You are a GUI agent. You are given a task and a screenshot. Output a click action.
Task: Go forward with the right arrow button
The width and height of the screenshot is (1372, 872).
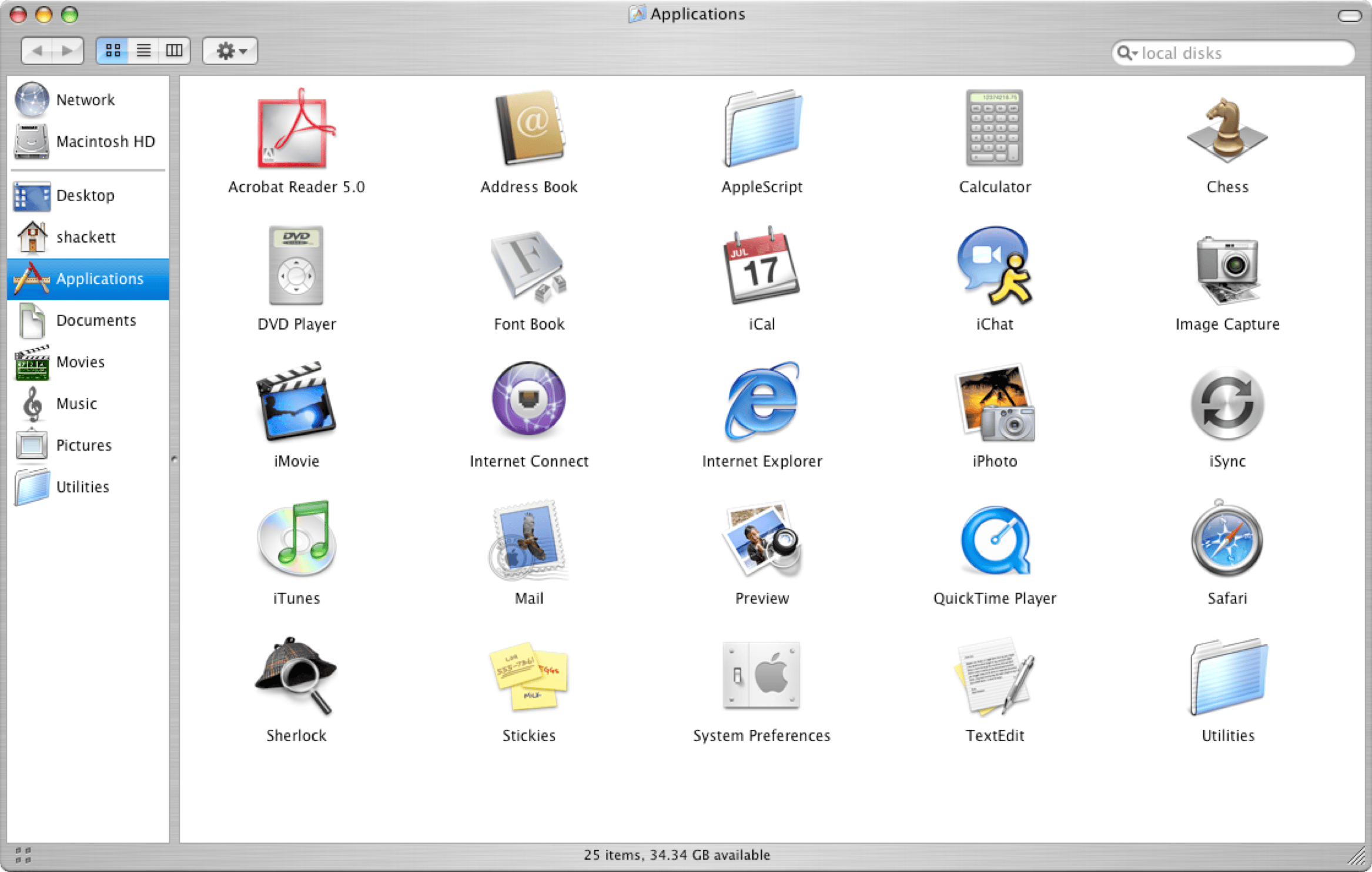[x=68, y=51]
